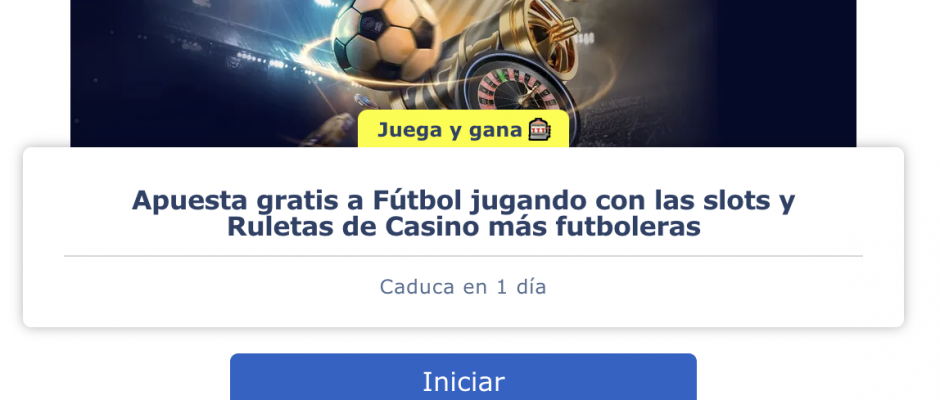Click the "Ruletas de Casino más futboleras" line
The width and height of the screenshot is (940, 400).
tap(463, 227)
